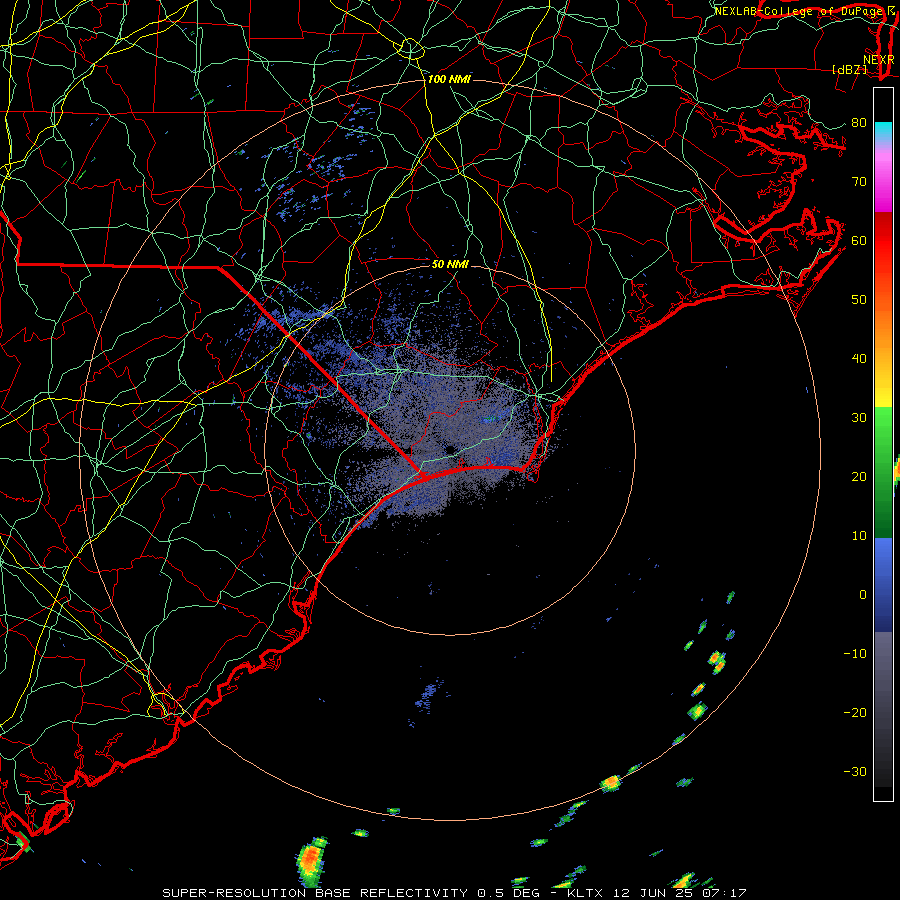The image size is (900, 900).
Task: Click the "[dBZ]" unit label
Action: (849, 69)
